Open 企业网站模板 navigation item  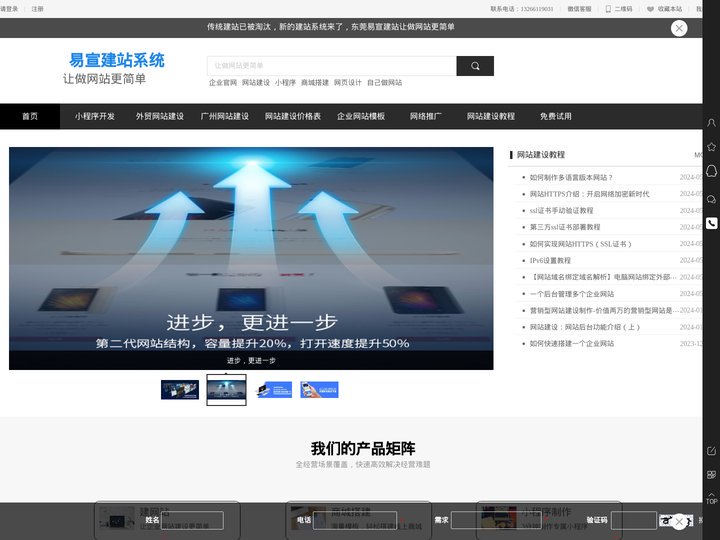[x=361, y=116]
